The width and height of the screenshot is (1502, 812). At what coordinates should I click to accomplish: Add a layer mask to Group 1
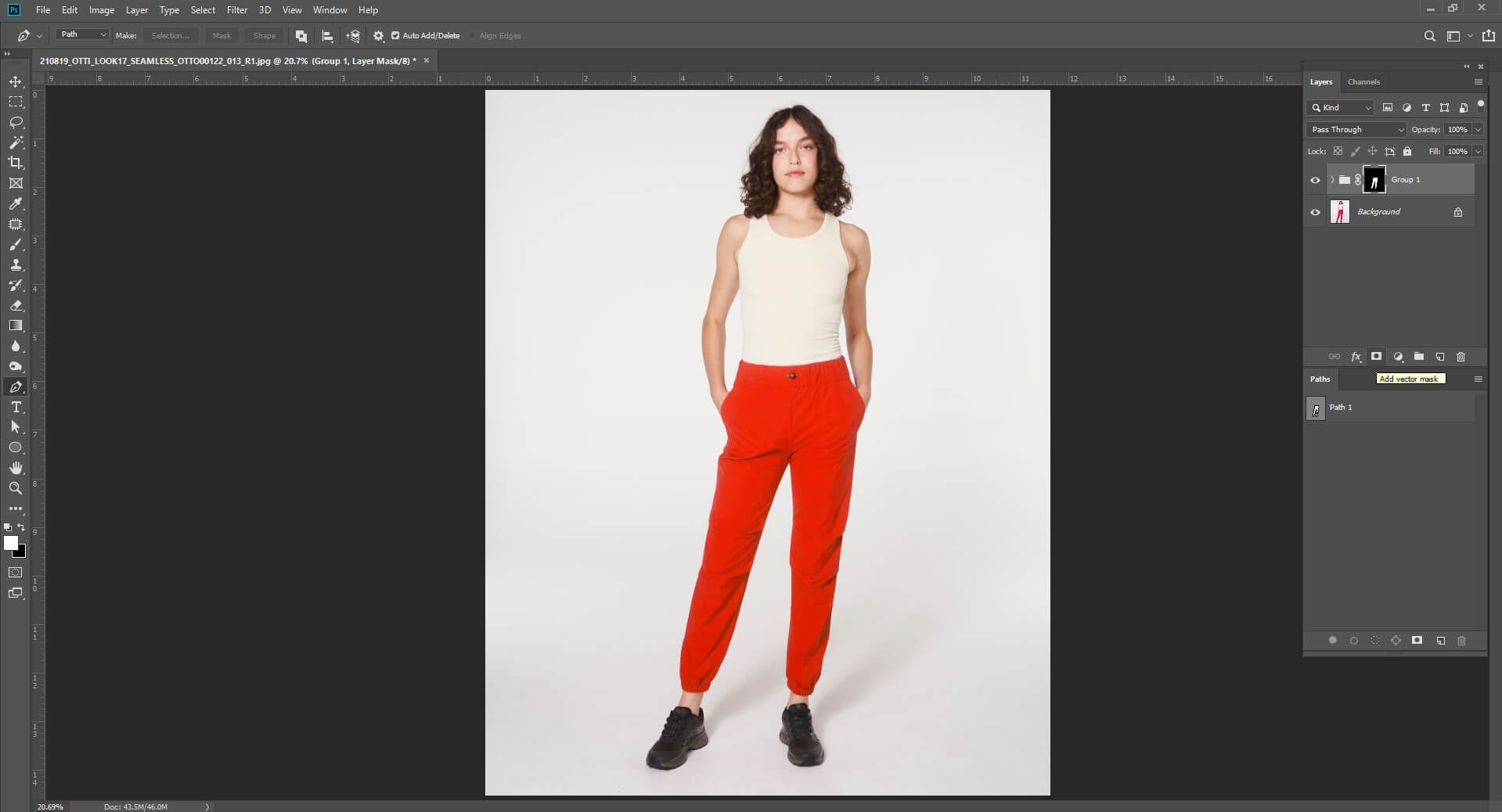[x=1377, y=357]
